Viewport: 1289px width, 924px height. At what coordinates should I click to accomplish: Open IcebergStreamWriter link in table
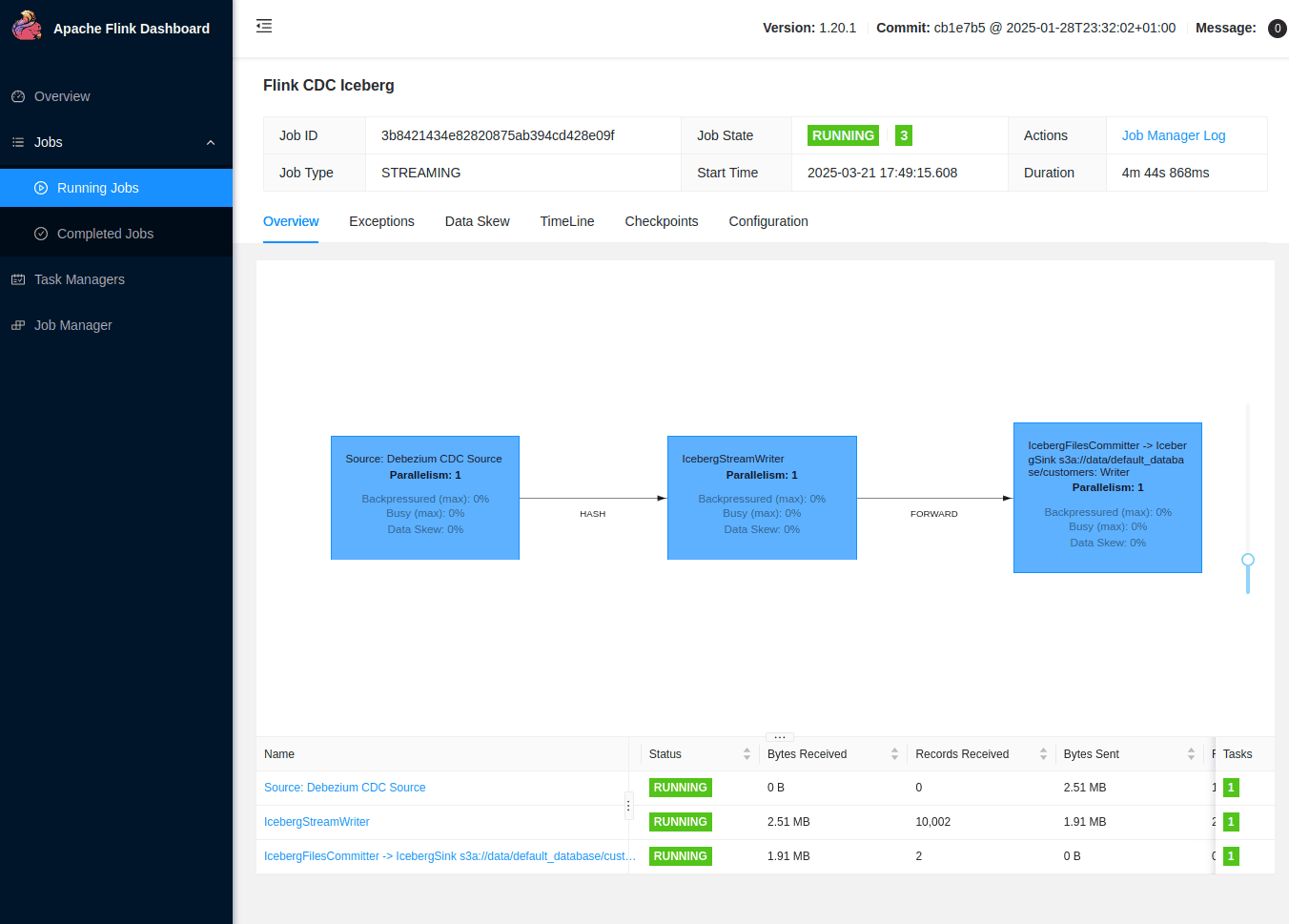pos(317,822)
